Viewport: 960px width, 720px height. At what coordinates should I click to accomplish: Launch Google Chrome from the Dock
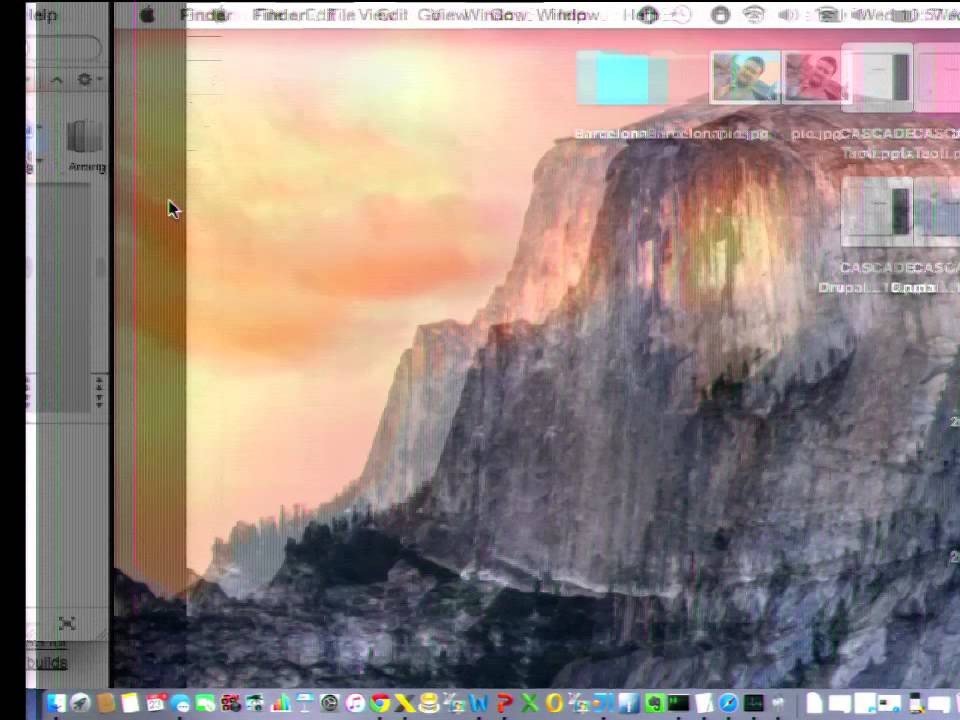click(x=380, y=703)
